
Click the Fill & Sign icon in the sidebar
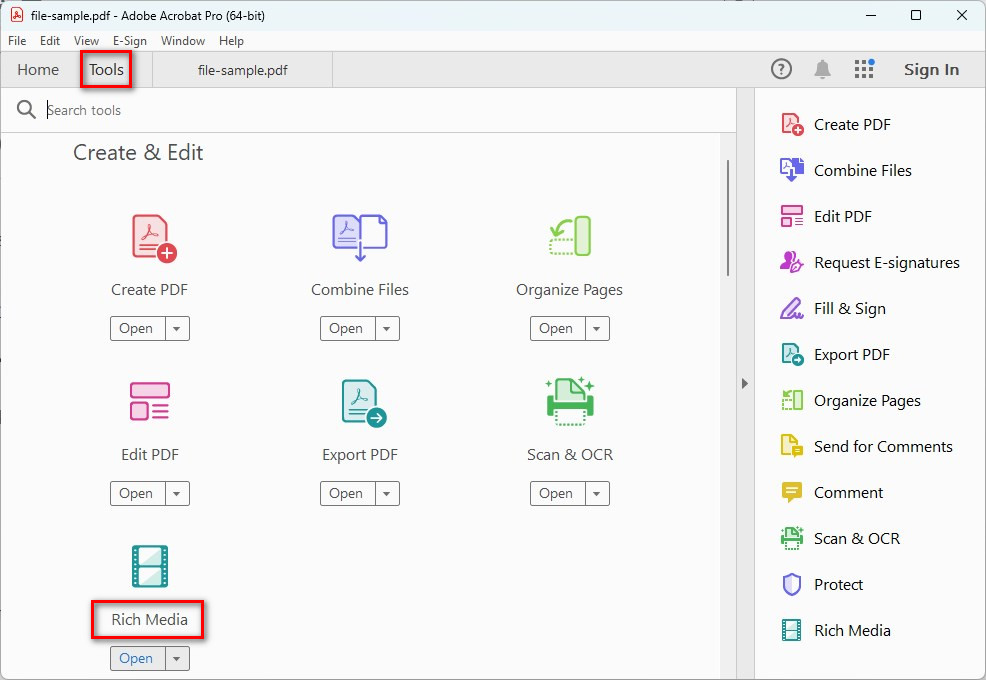792,309
